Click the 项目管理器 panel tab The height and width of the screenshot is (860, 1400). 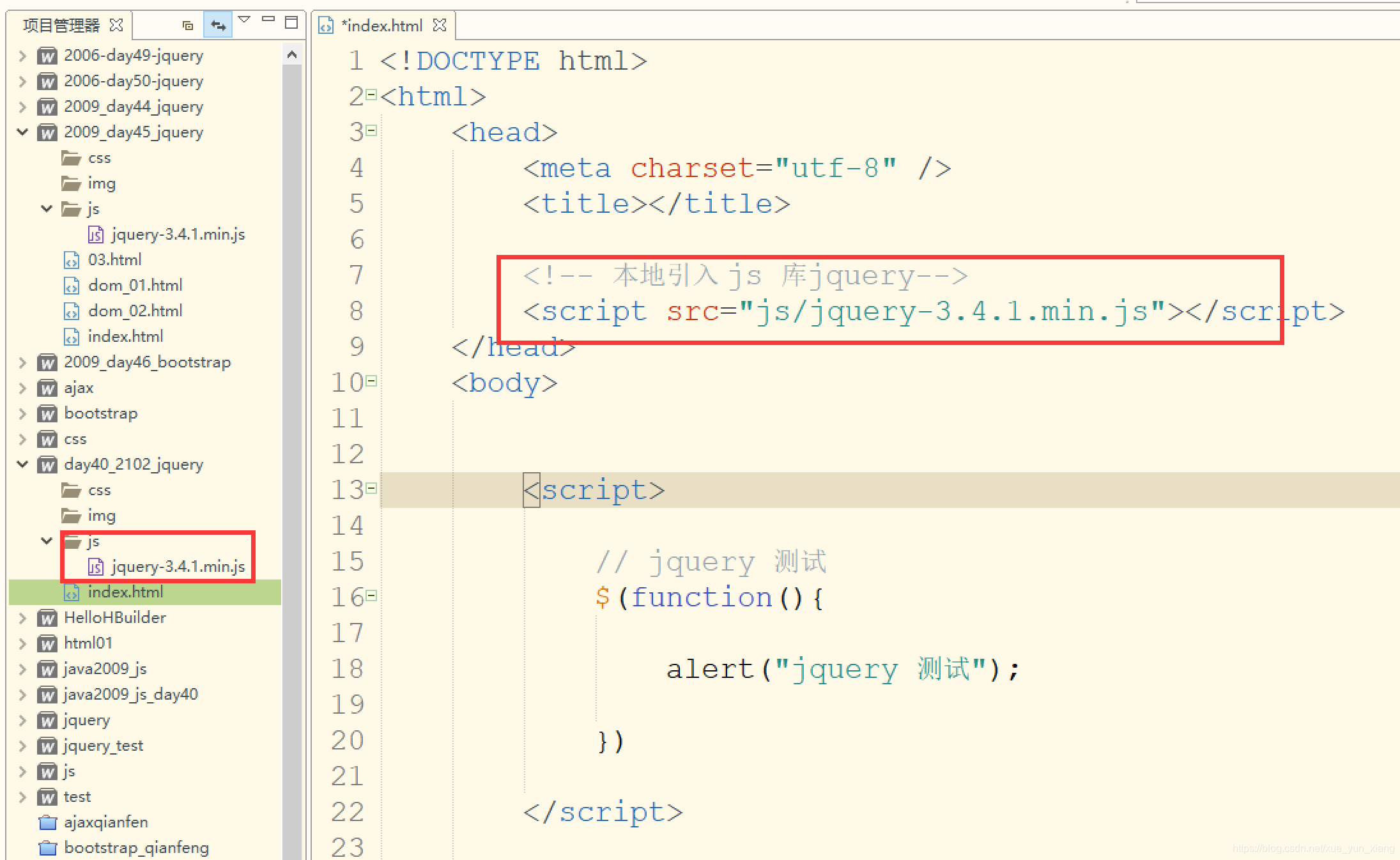[59, 26]
